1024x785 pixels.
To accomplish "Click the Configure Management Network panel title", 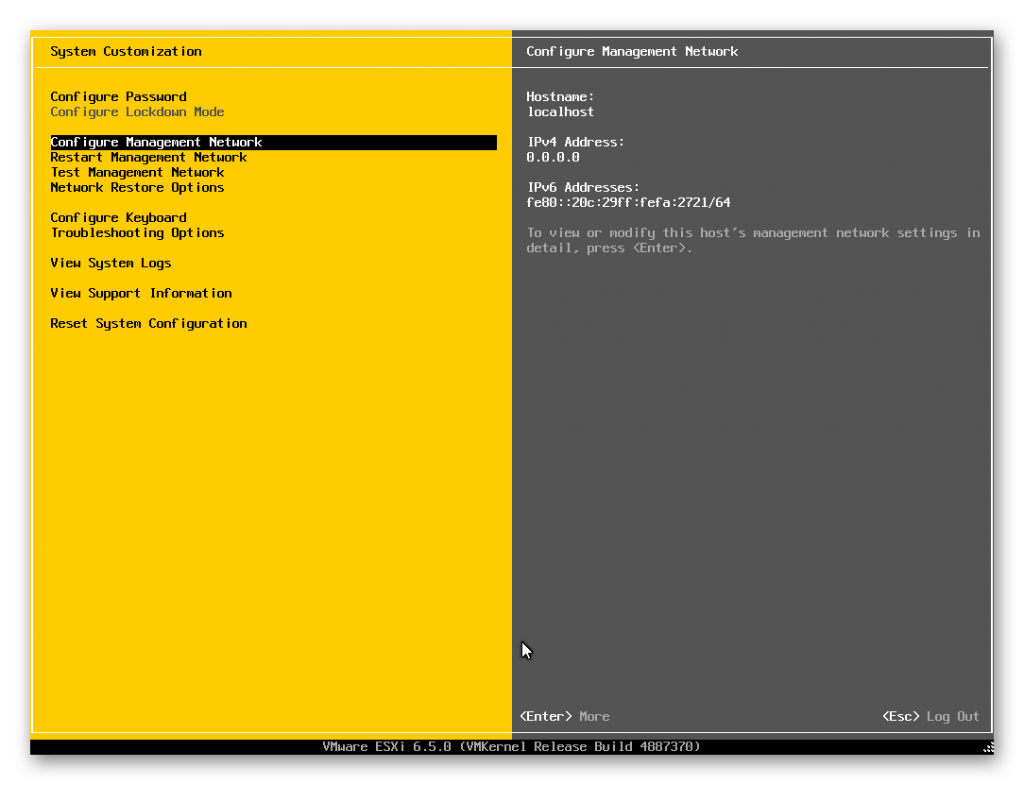I will [632, 52].
